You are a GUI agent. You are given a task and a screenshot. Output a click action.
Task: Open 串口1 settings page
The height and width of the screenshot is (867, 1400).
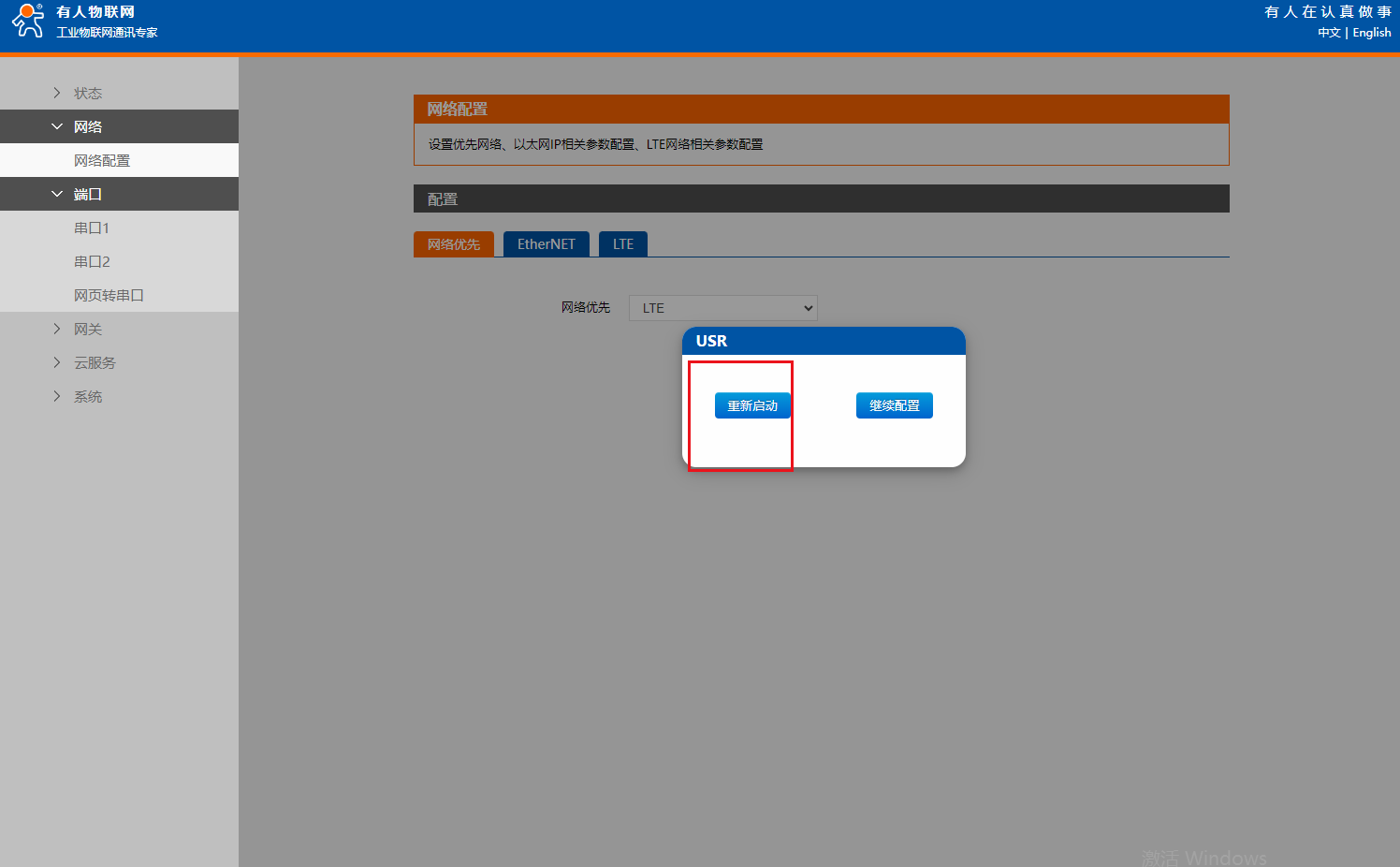point(92,228)
